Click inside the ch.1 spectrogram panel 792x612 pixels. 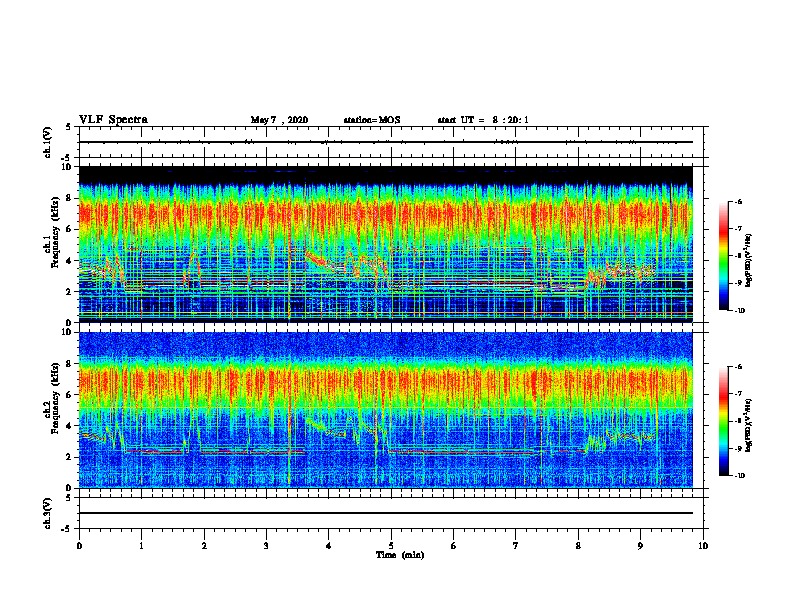tap(386, 244)
